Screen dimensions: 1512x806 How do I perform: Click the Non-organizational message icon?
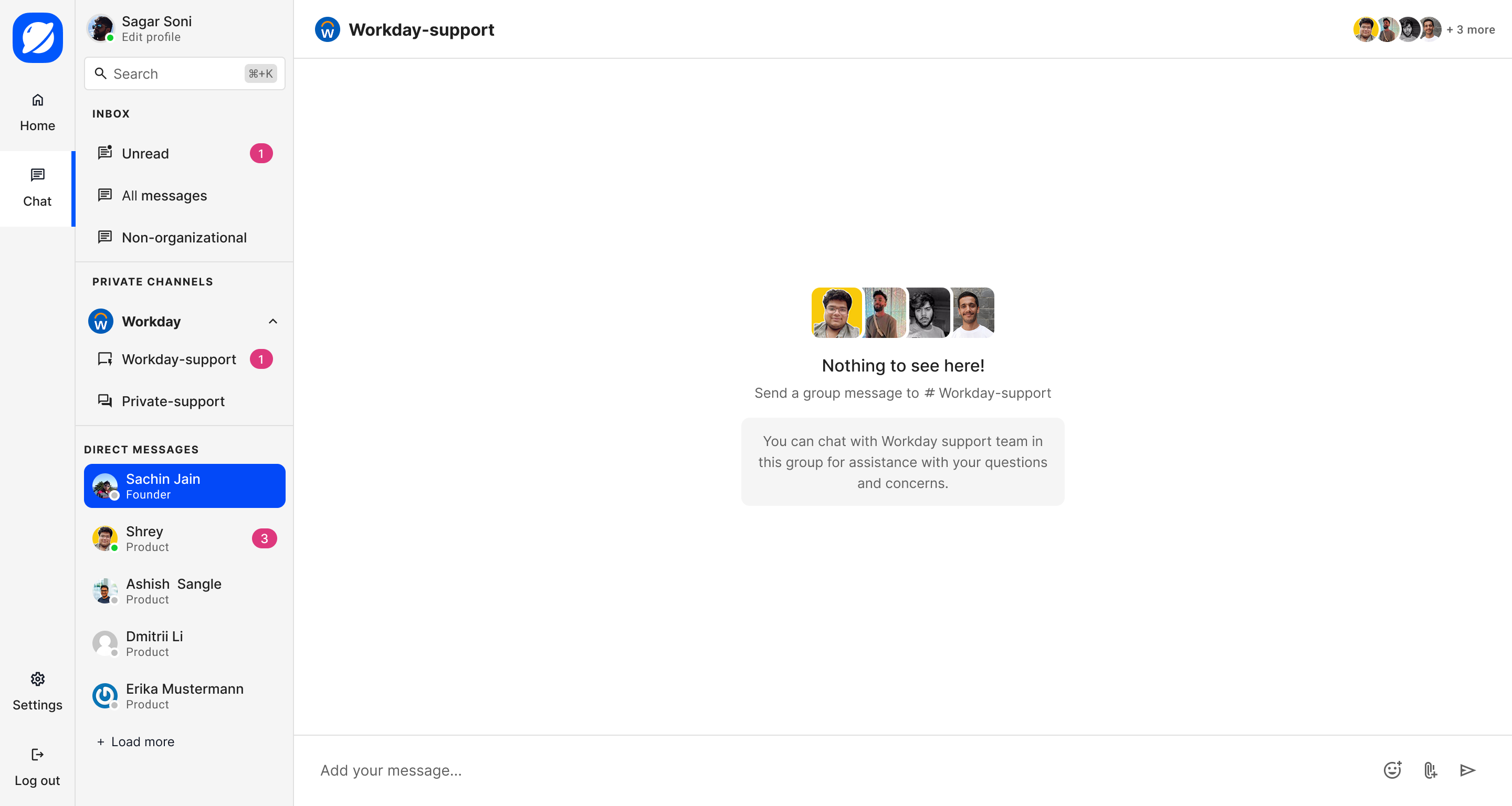point(105,237)
